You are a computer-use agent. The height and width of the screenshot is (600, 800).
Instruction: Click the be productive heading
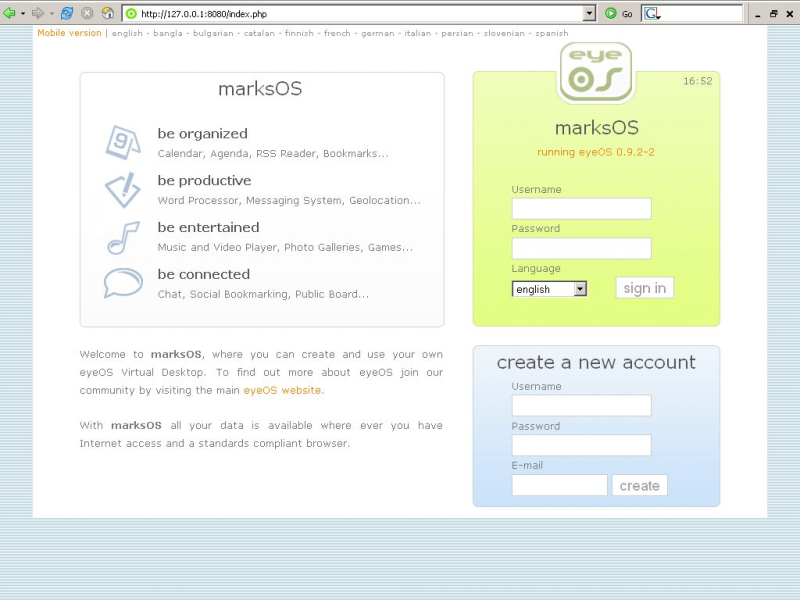tap(204, 181)
